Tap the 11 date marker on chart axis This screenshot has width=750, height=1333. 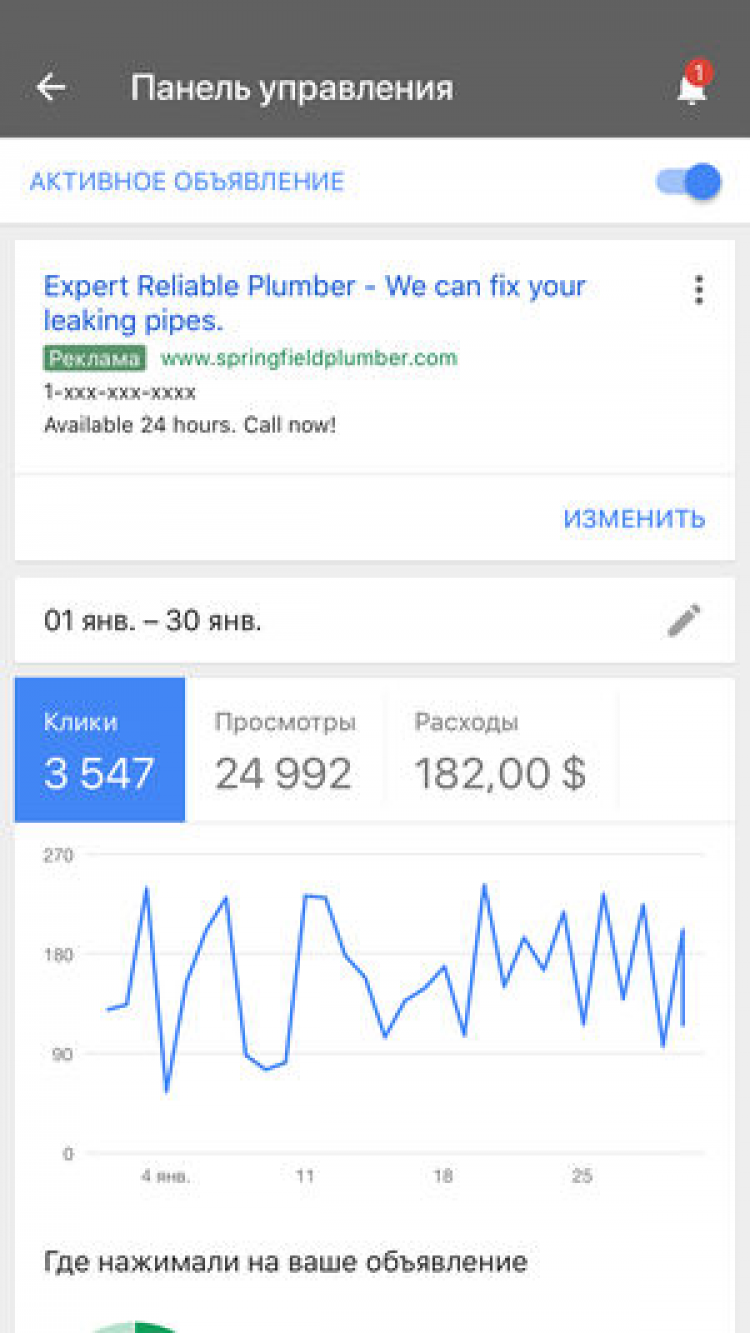pyautogui.click(x=305, y=1177)
